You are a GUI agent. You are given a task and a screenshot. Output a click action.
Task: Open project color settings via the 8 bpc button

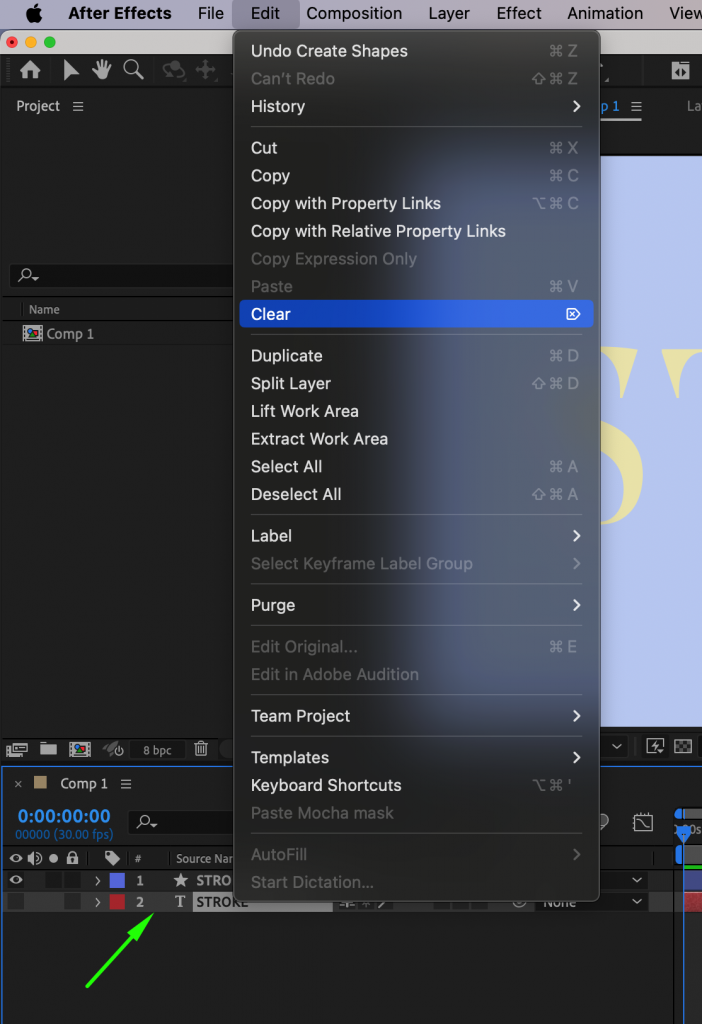(x=157, y=750)
